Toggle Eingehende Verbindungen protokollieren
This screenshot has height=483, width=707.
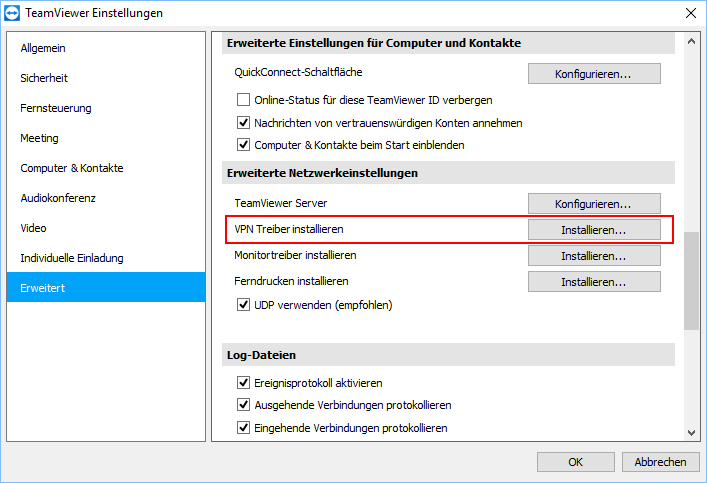243,428
